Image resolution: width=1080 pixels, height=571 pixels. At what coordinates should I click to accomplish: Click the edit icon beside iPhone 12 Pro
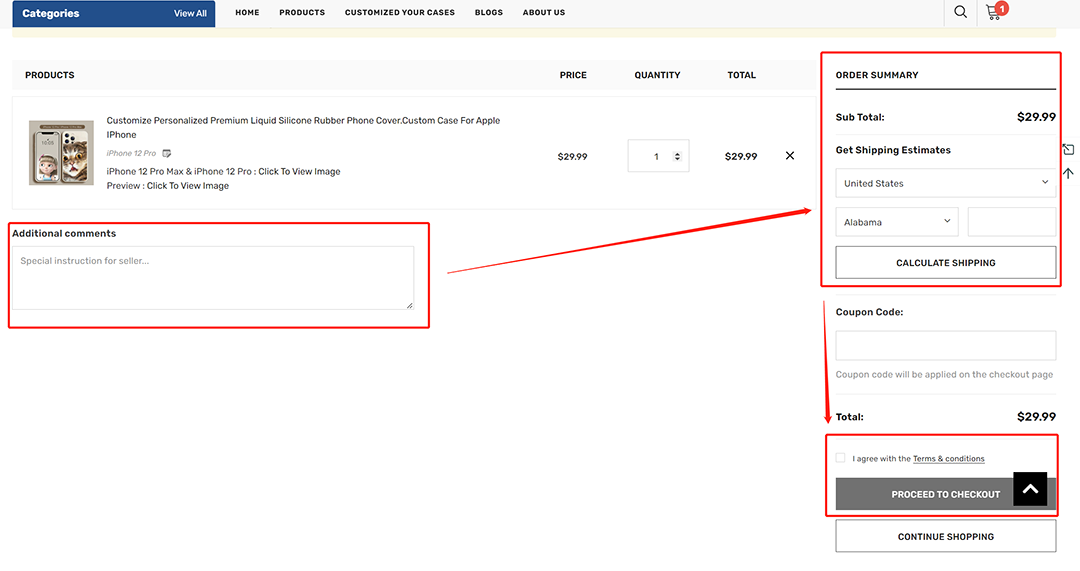[167, 153]
